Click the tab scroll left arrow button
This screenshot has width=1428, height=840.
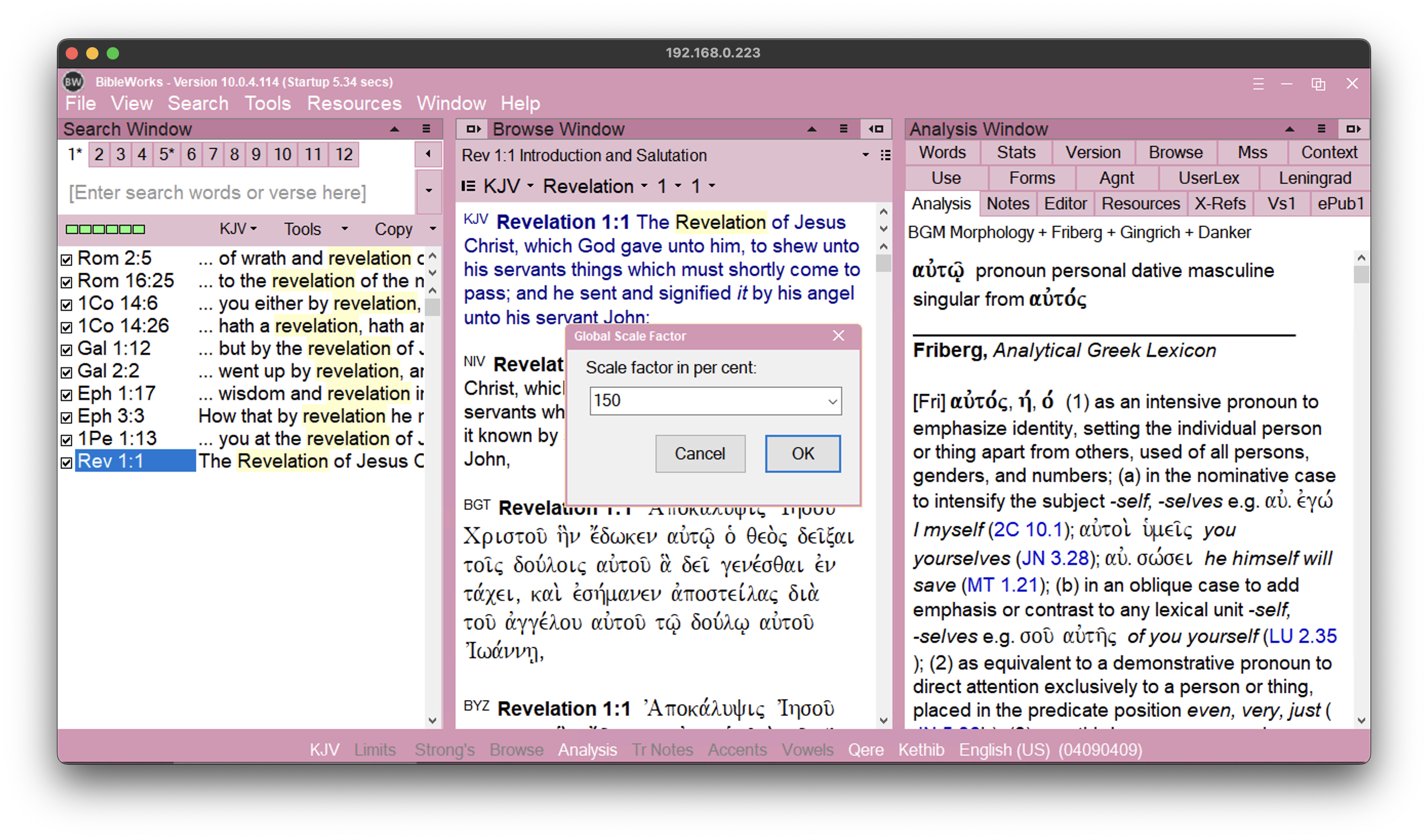click(x=428, y=154)
